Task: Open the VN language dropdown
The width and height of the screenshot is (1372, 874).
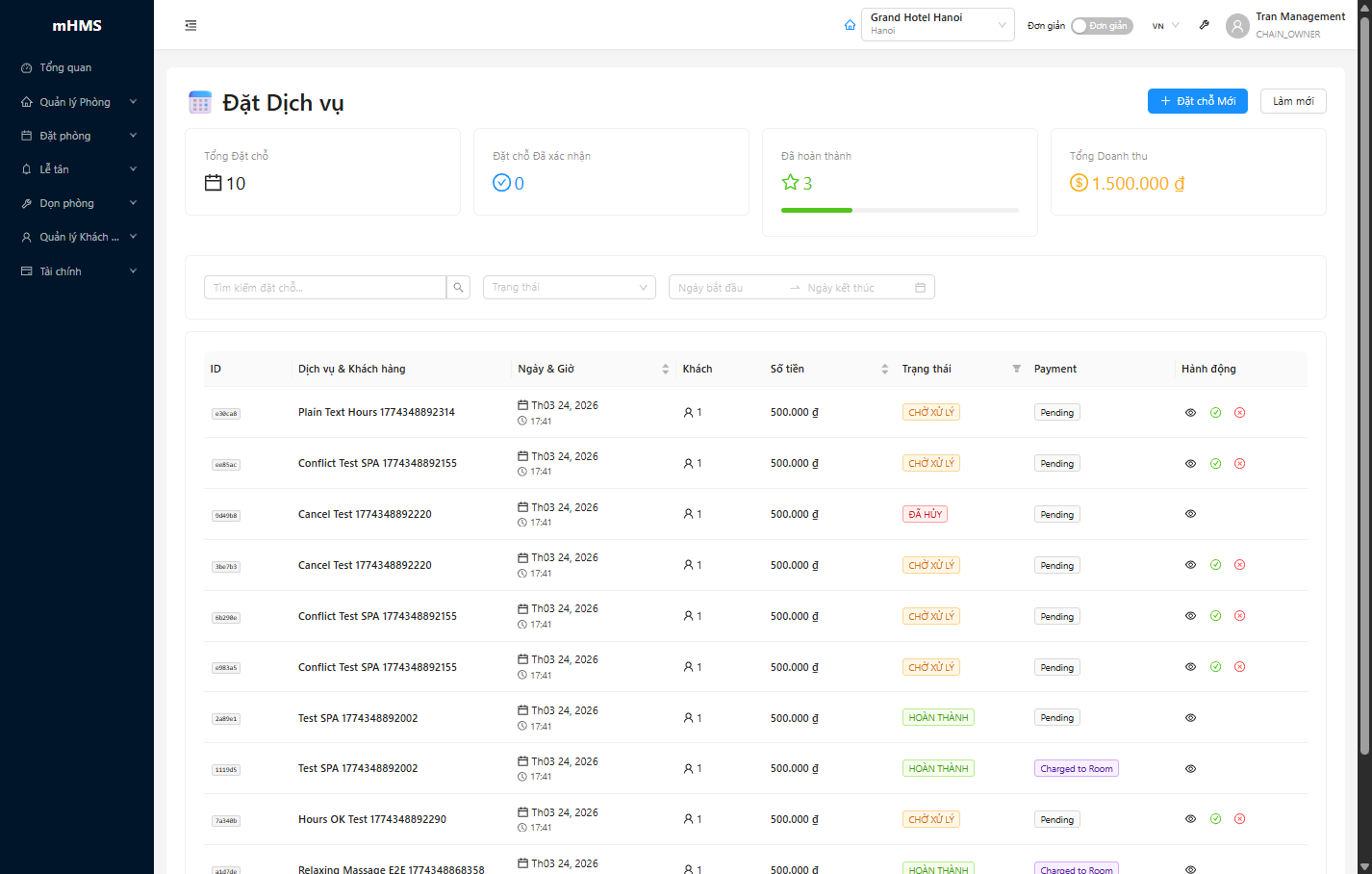Action: [1165, 26]
